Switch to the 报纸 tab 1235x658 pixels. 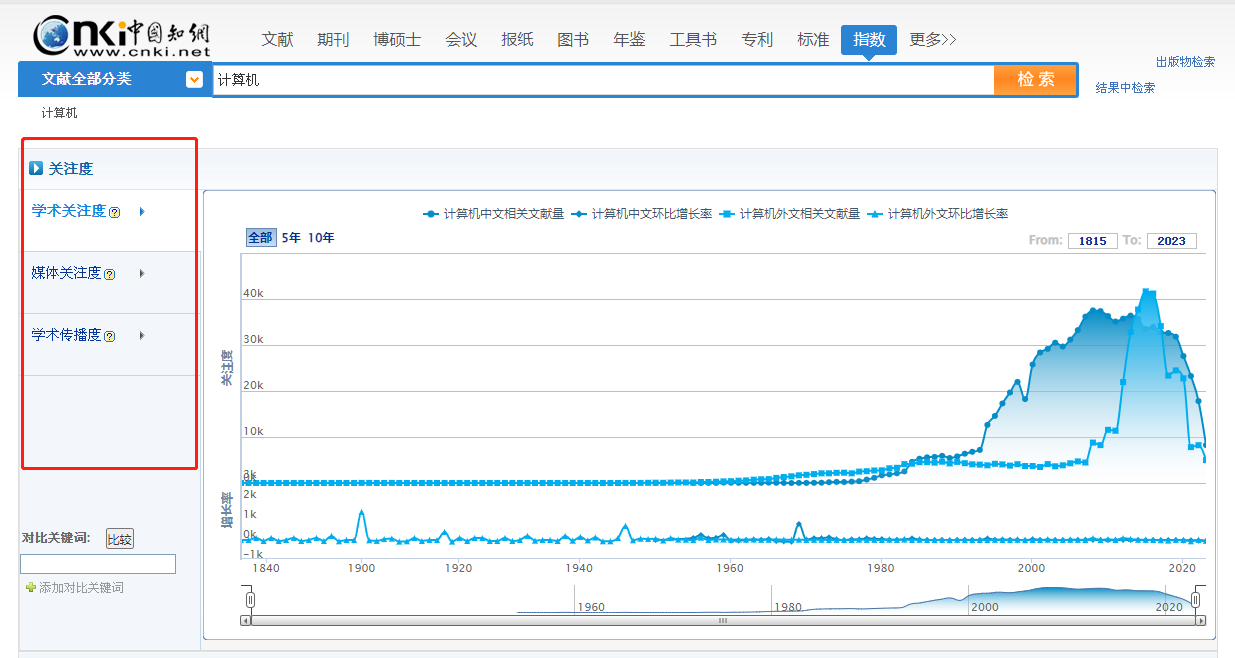tap(517, 40)
